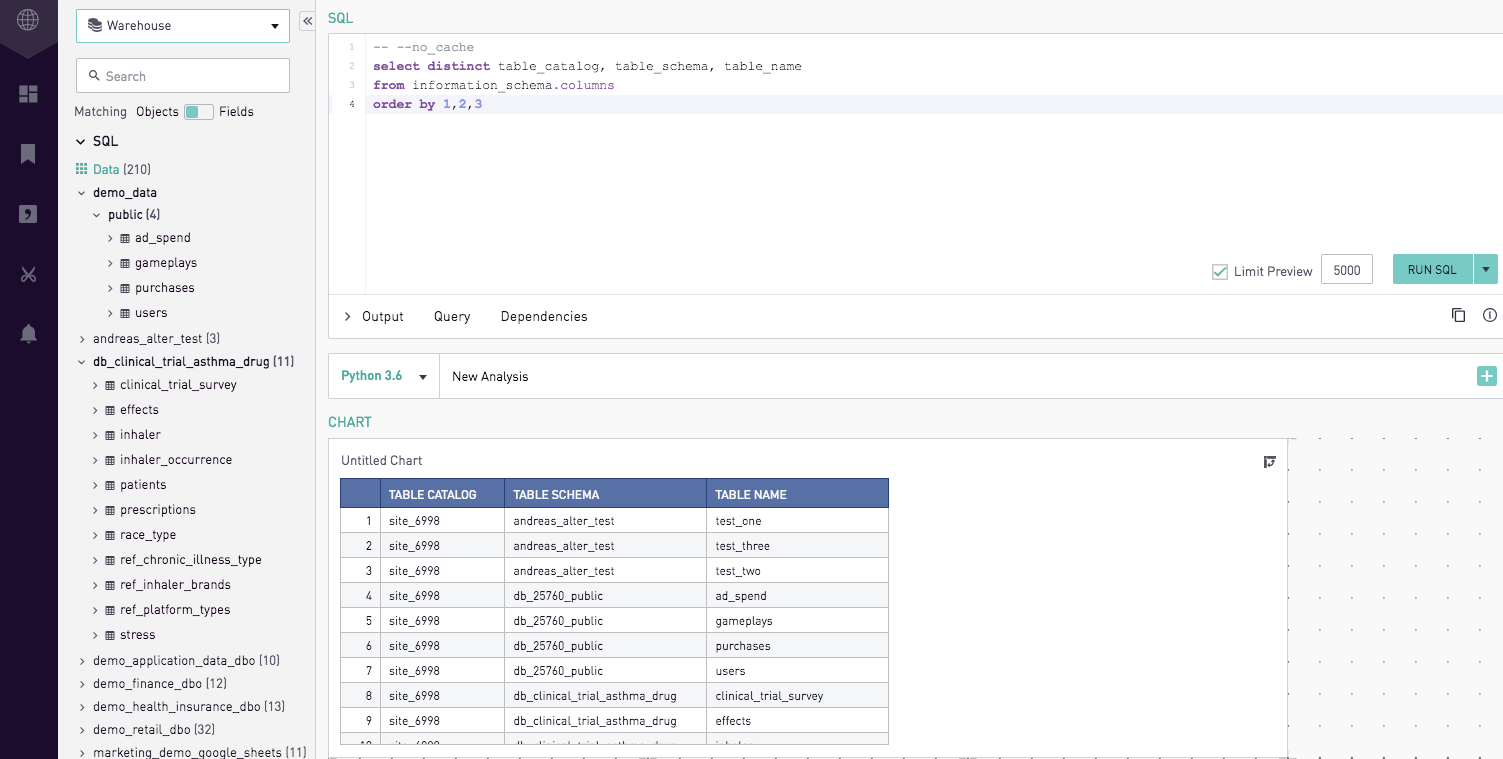Open the Warehouse dropdown
Image resolution: width=1503 pixels, height=759 pixels.
point(183,26)
